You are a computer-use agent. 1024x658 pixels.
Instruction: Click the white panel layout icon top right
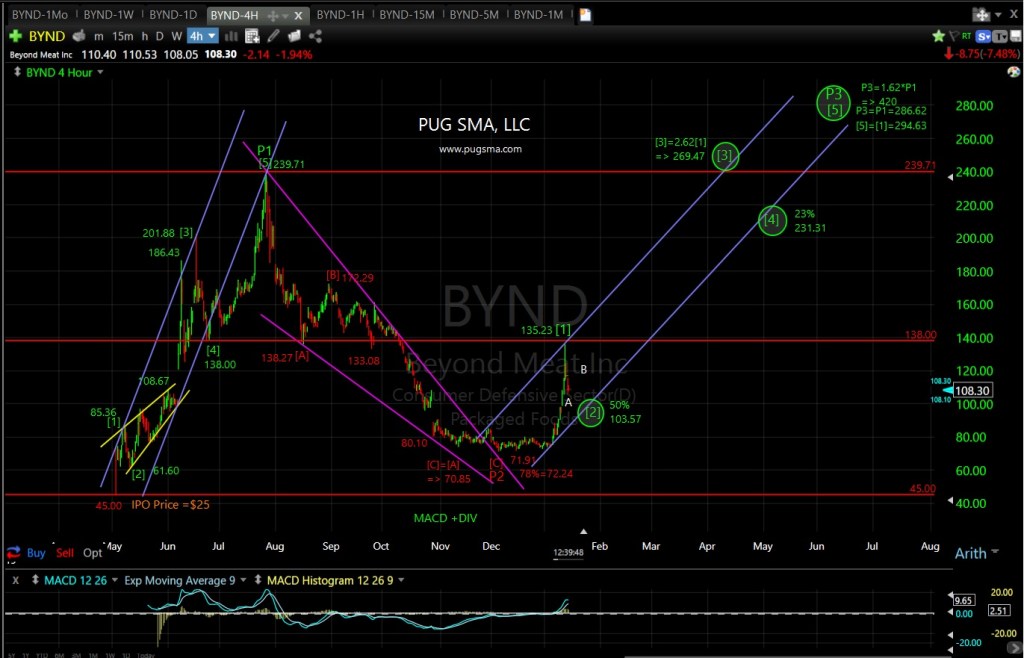click(1016, 37)
